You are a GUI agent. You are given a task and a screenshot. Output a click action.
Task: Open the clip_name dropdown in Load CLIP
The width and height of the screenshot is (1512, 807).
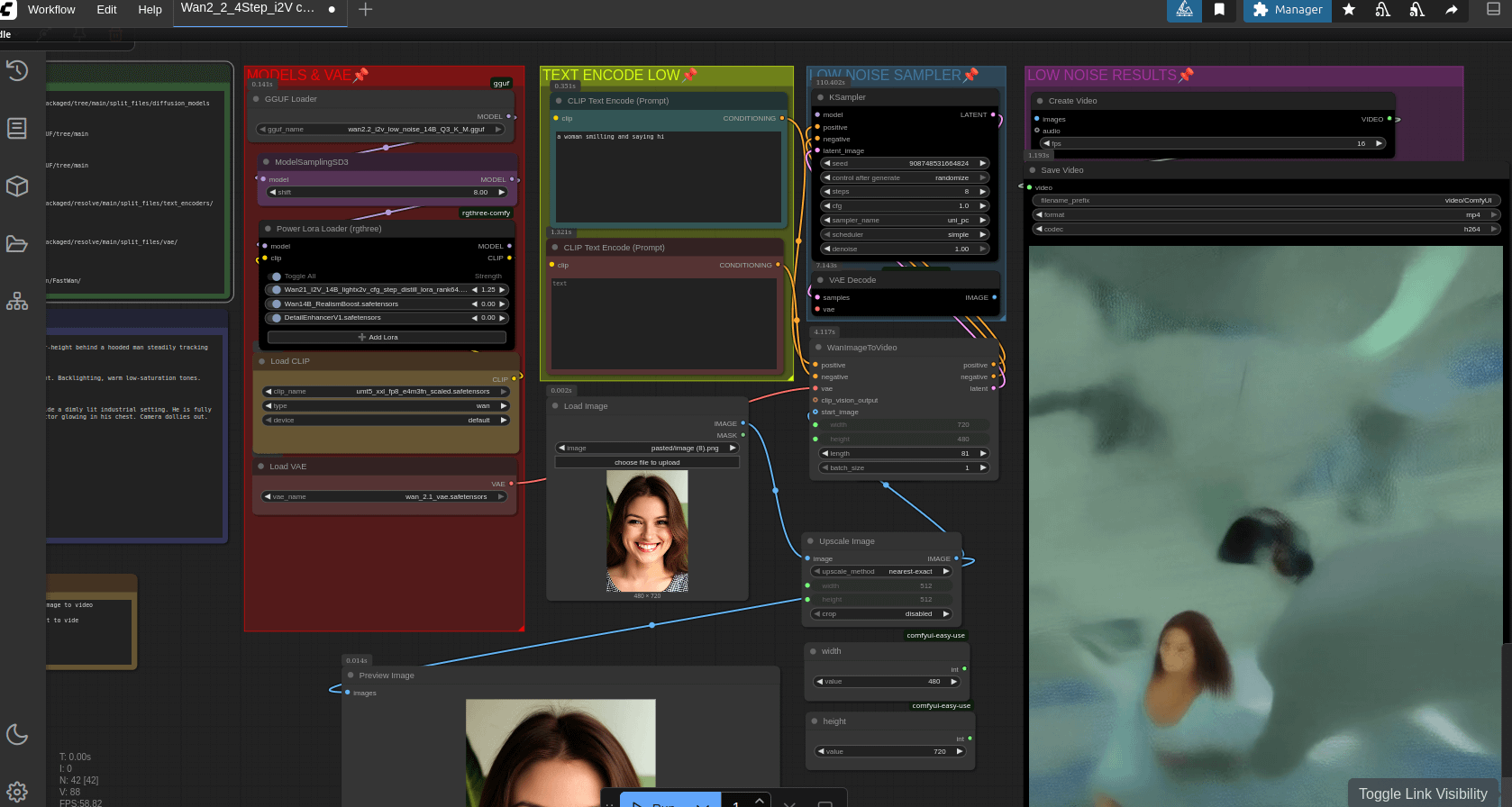[387, 392]
